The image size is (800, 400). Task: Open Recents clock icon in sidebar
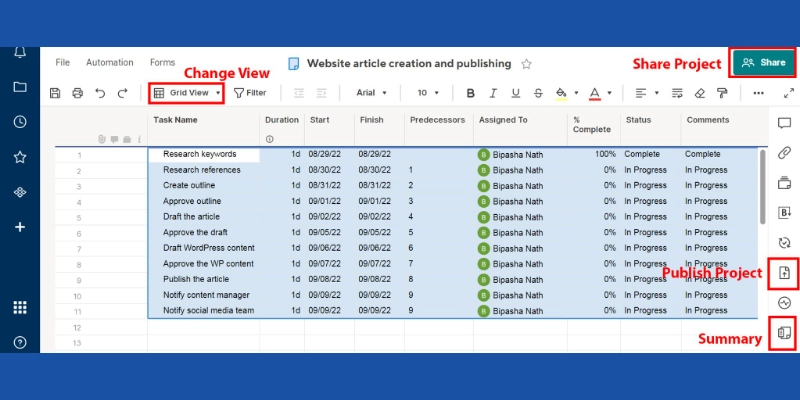click(x=20, y=122)
